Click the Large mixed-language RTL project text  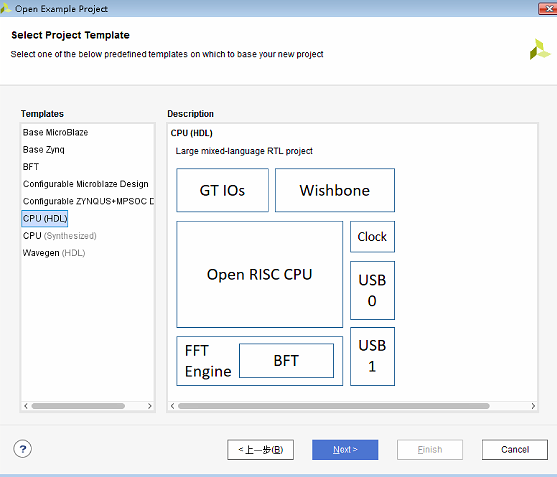(x=244, y=151)
